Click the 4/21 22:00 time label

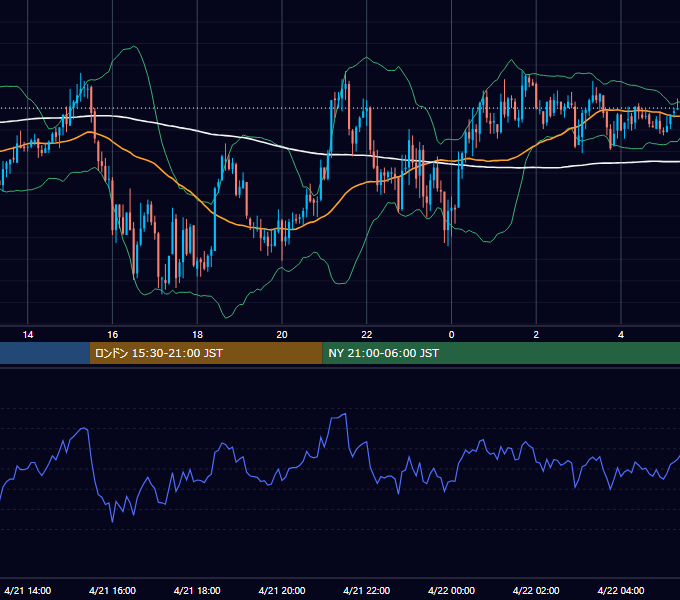pyautogui.click(x=367, y=590)
